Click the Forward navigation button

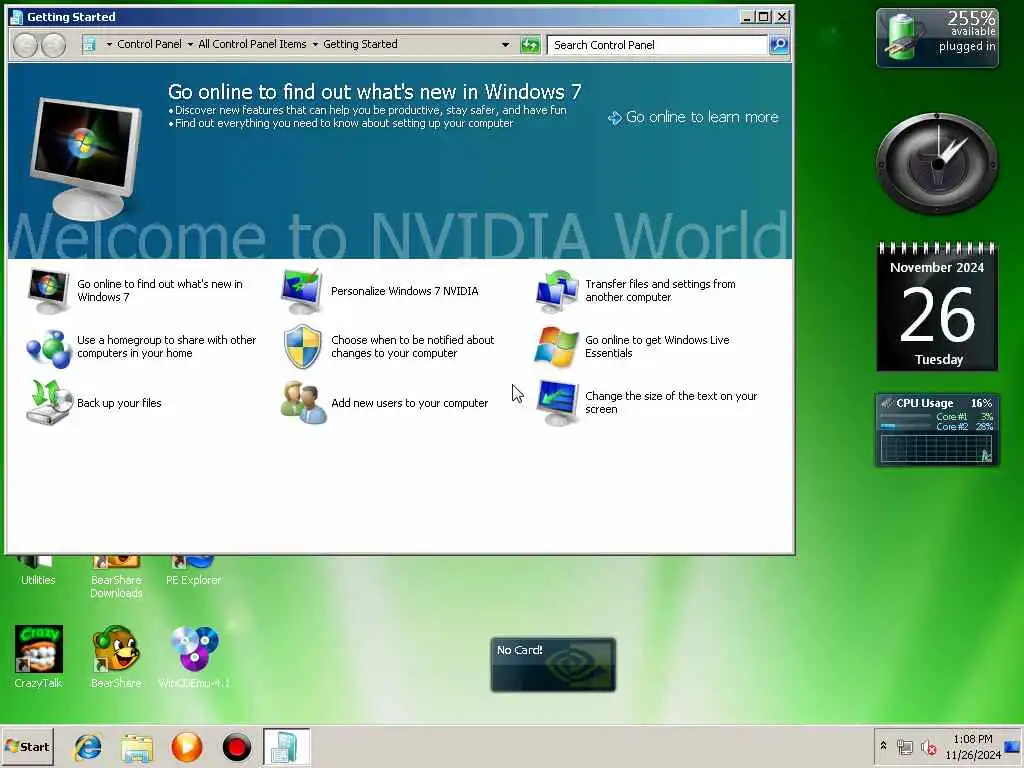point(54,45)
